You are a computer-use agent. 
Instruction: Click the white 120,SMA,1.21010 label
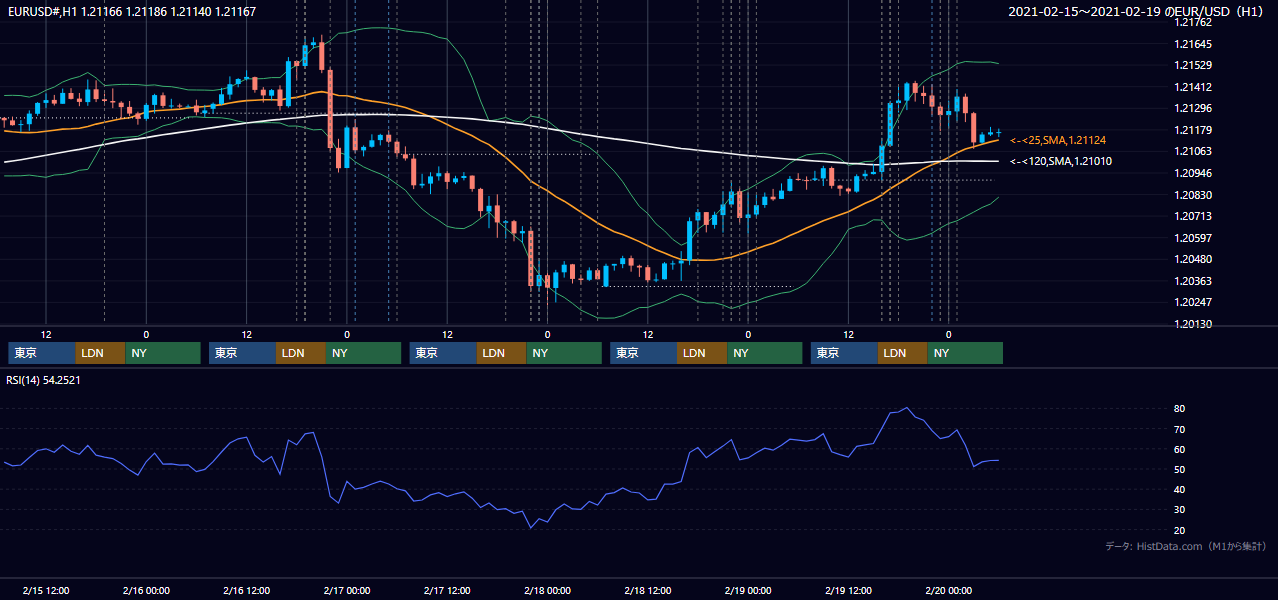[x=1061, y=161]
